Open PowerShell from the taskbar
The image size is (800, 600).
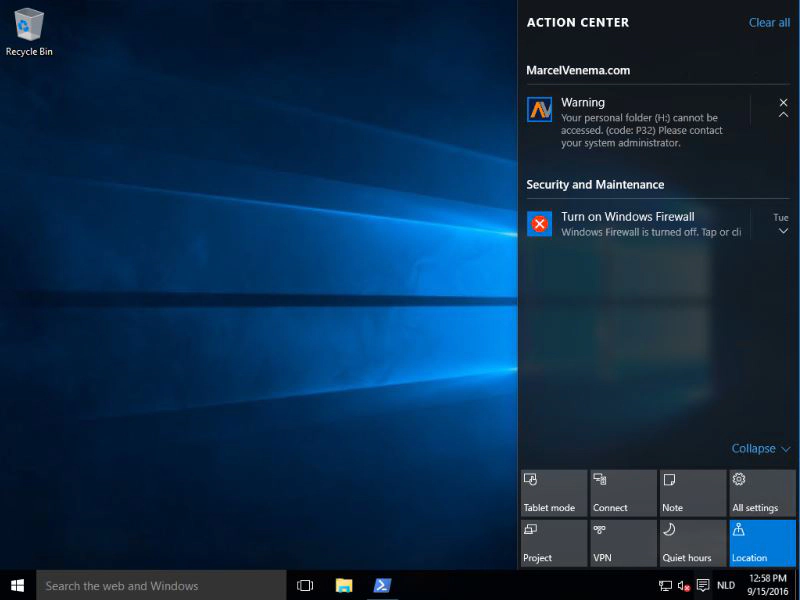pos(382,585)
